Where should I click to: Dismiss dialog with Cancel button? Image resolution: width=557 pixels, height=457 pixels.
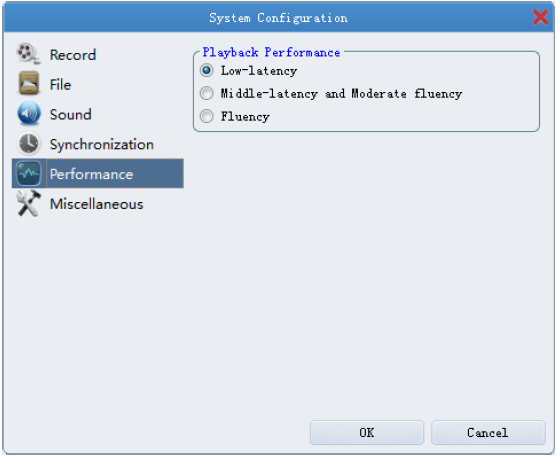[488, 432]
